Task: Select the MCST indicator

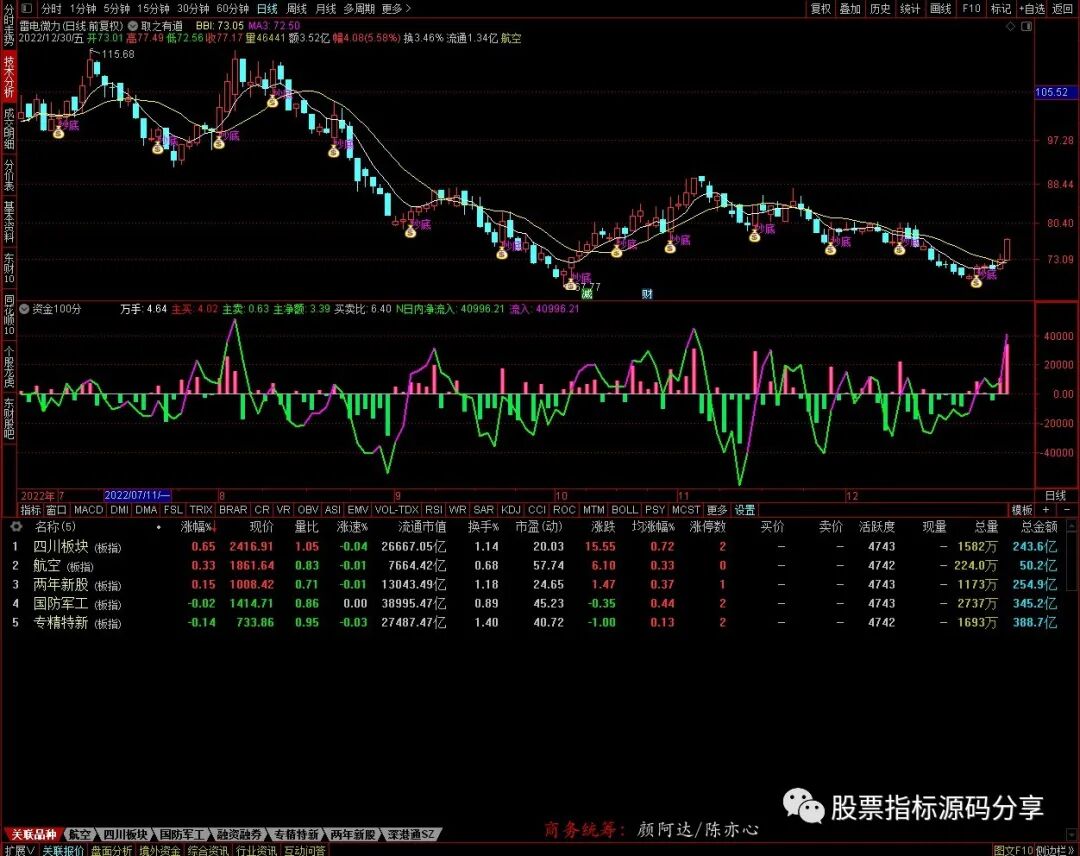Action: (x=685, y=510)
